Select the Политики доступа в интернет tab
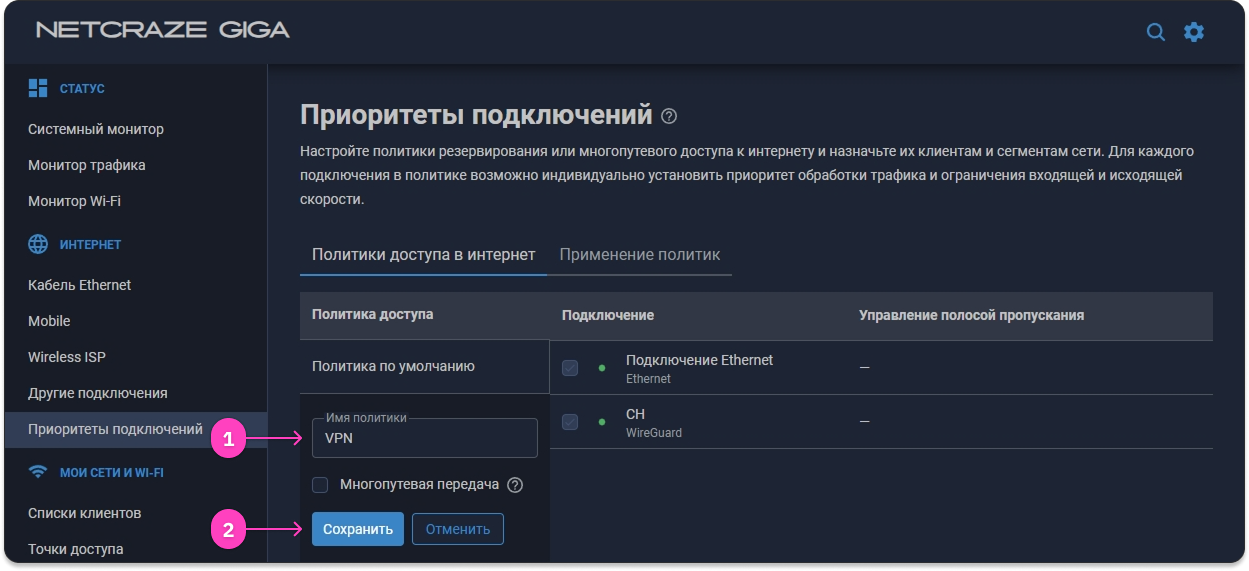 point(423,254)
